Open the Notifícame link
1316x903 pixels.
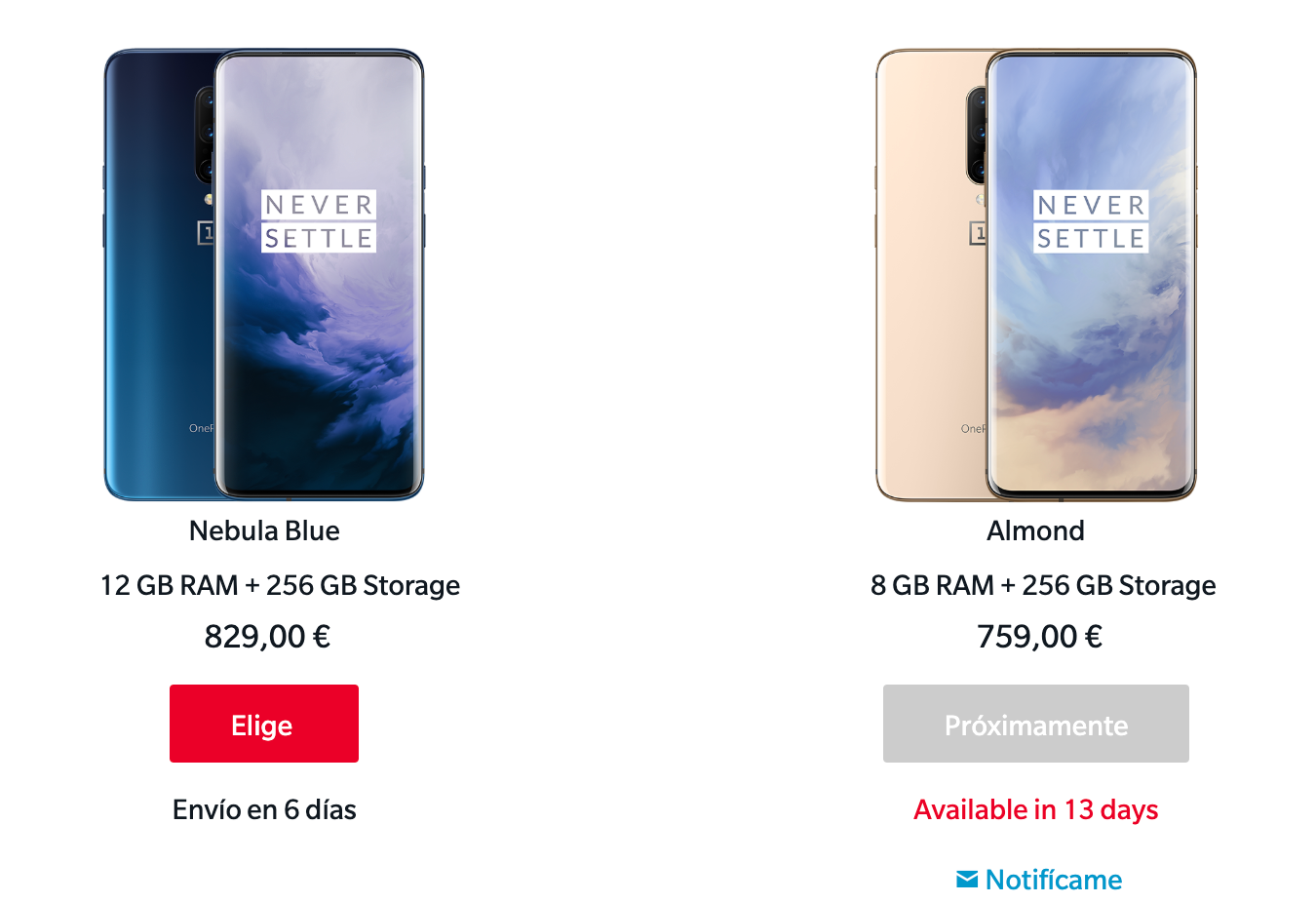pos(1054,880)
